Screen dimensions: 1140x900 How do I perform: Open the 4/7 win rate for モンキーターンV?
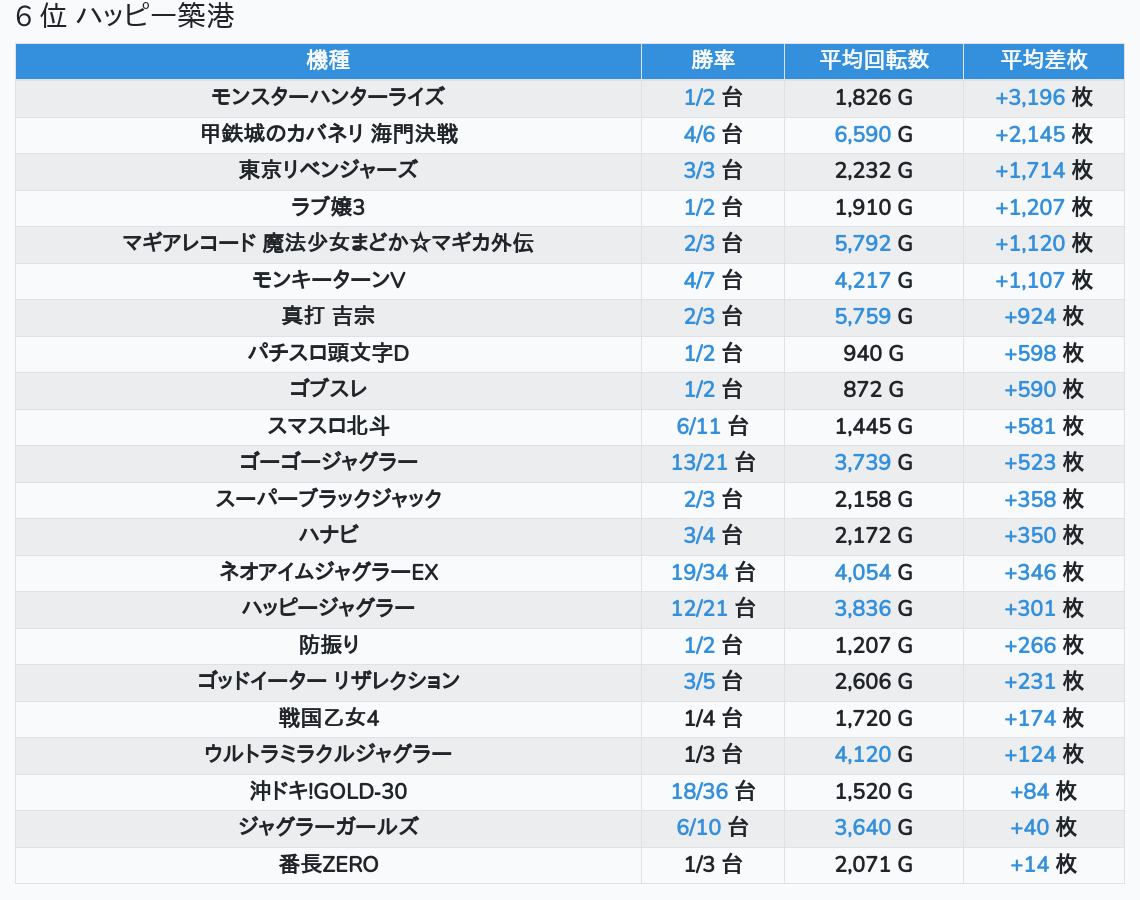pos(699,280)
